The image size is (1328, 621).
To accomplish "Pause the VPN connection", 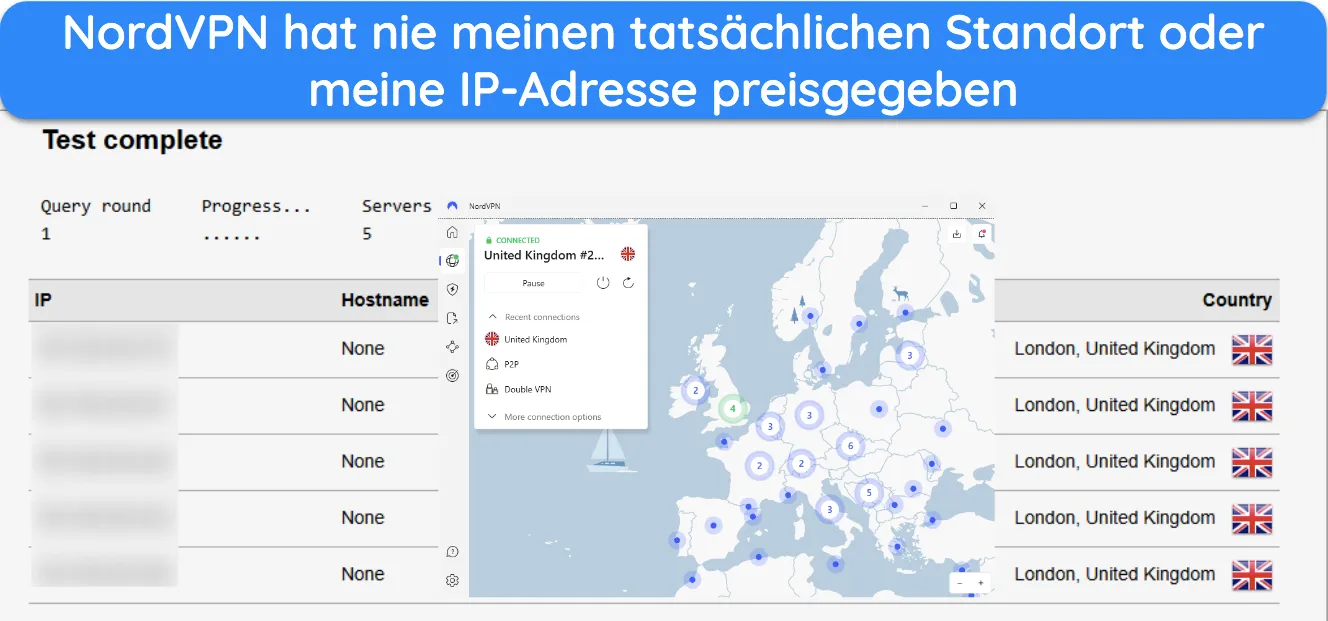I will click(533, 283).
